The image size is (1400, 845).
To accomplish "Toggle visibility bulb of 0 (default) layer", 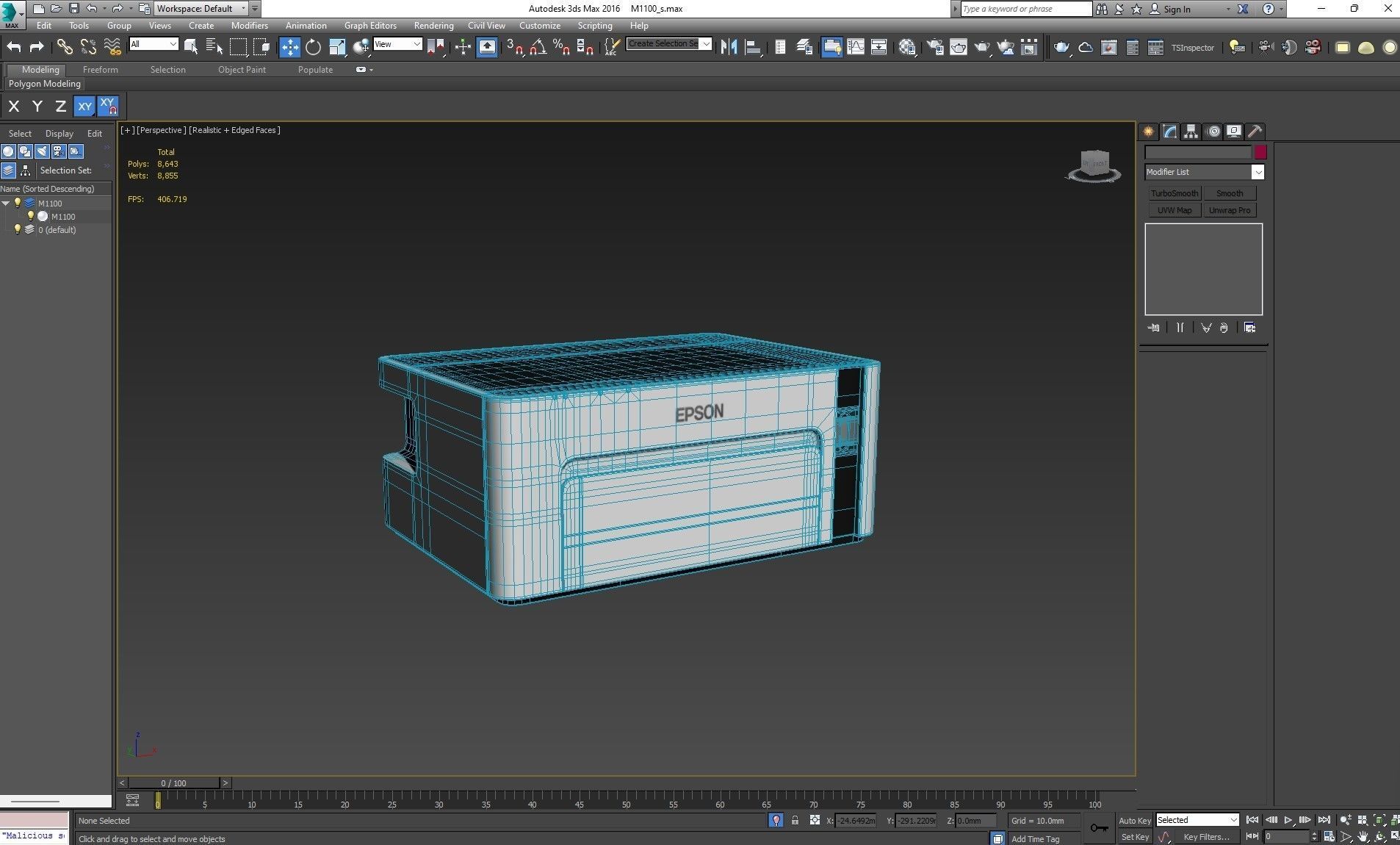I will [18, 229].
